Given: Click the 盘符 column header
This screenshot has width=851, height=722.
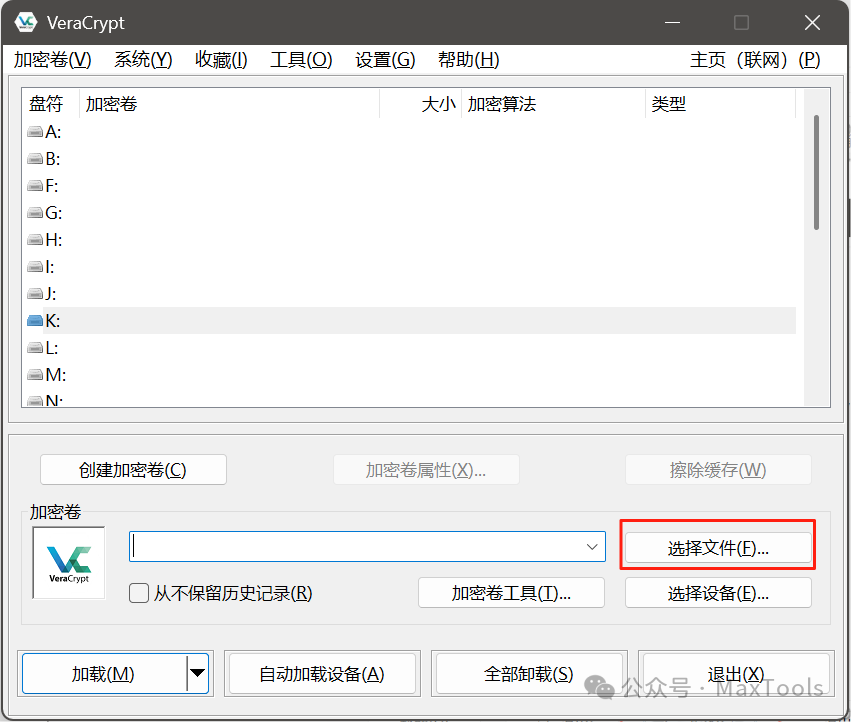Looking at the screenshot, I should point(50,103).
